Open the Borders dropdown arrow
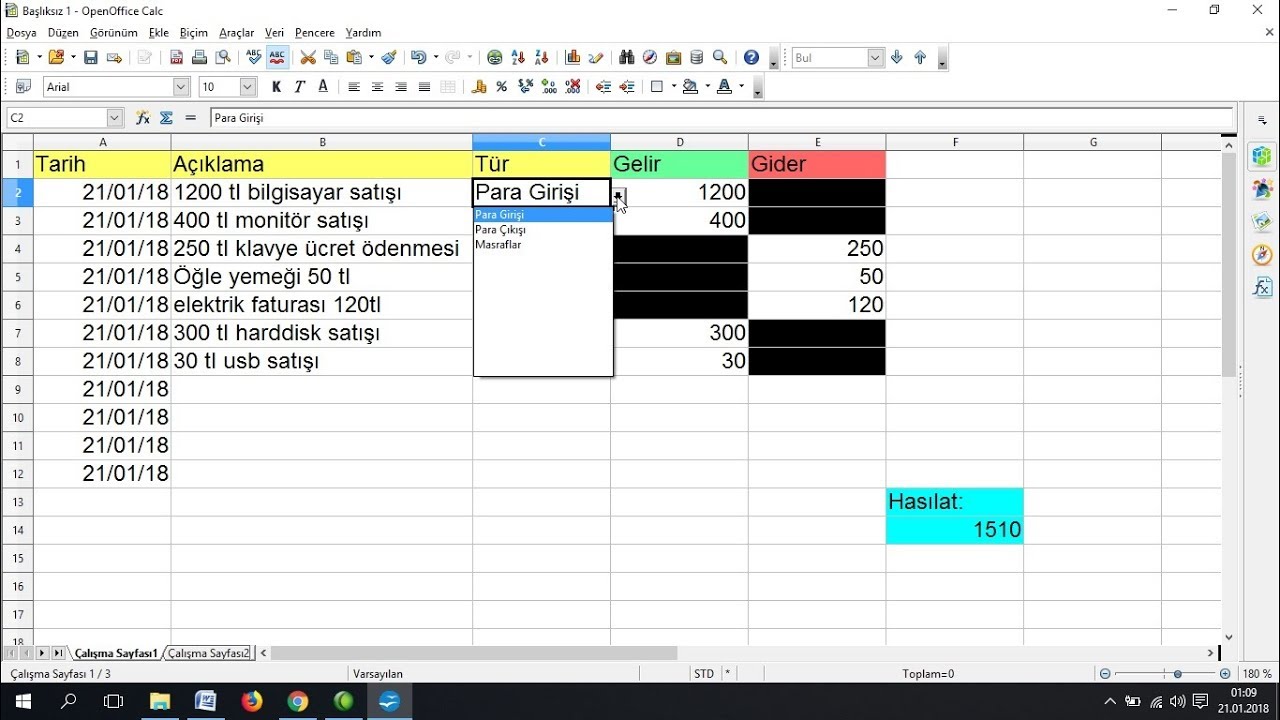1280x720 pixels. (674, 87)
